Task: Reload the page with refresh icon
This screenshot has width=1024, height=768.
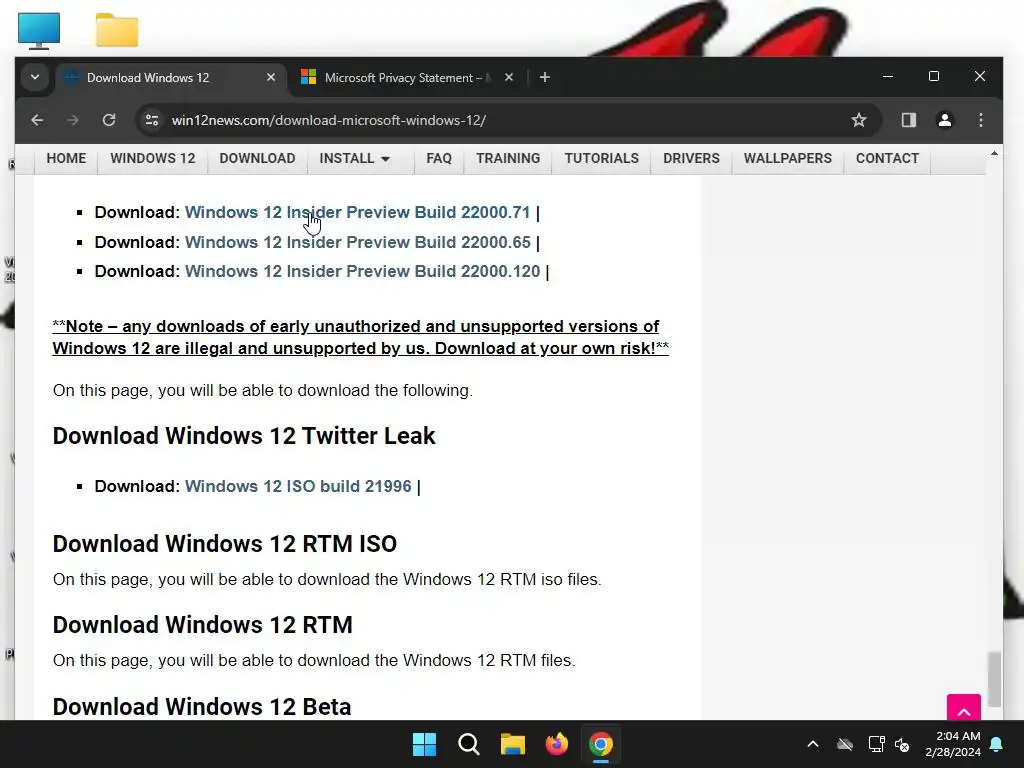Action: (109, 120)
